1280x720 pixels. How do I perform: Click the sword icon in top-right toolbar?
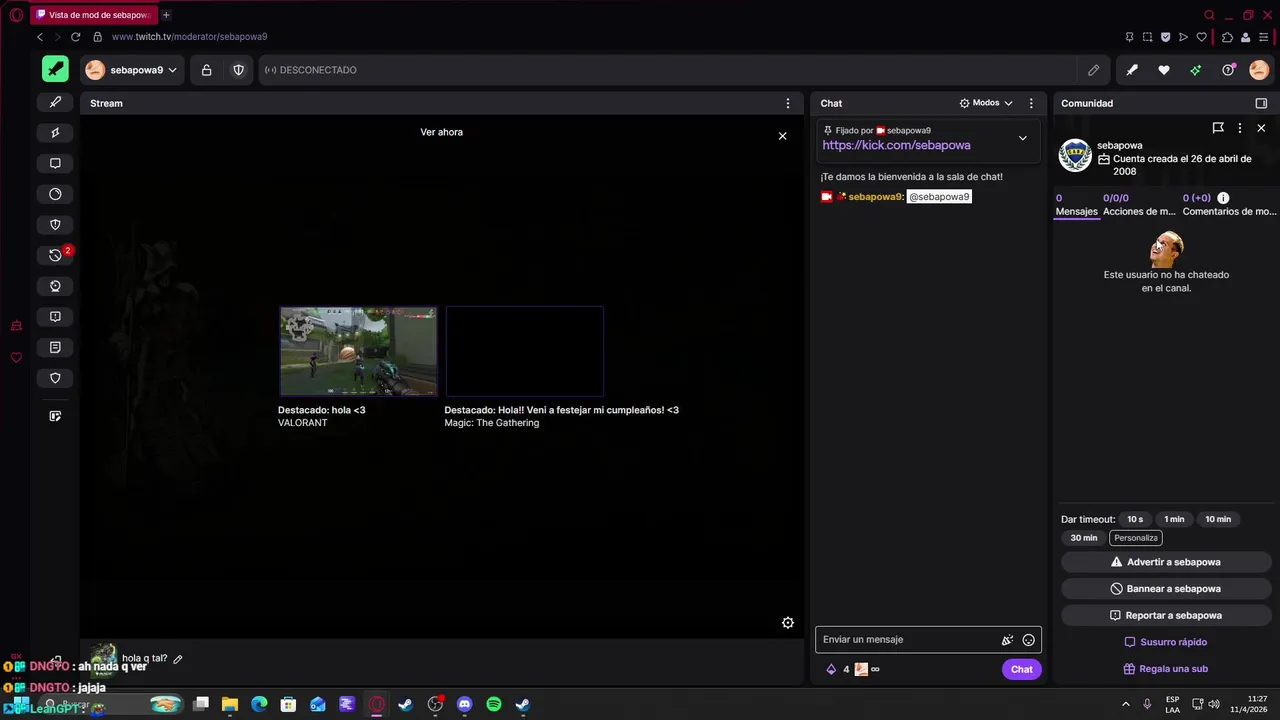coord(1132,70)
